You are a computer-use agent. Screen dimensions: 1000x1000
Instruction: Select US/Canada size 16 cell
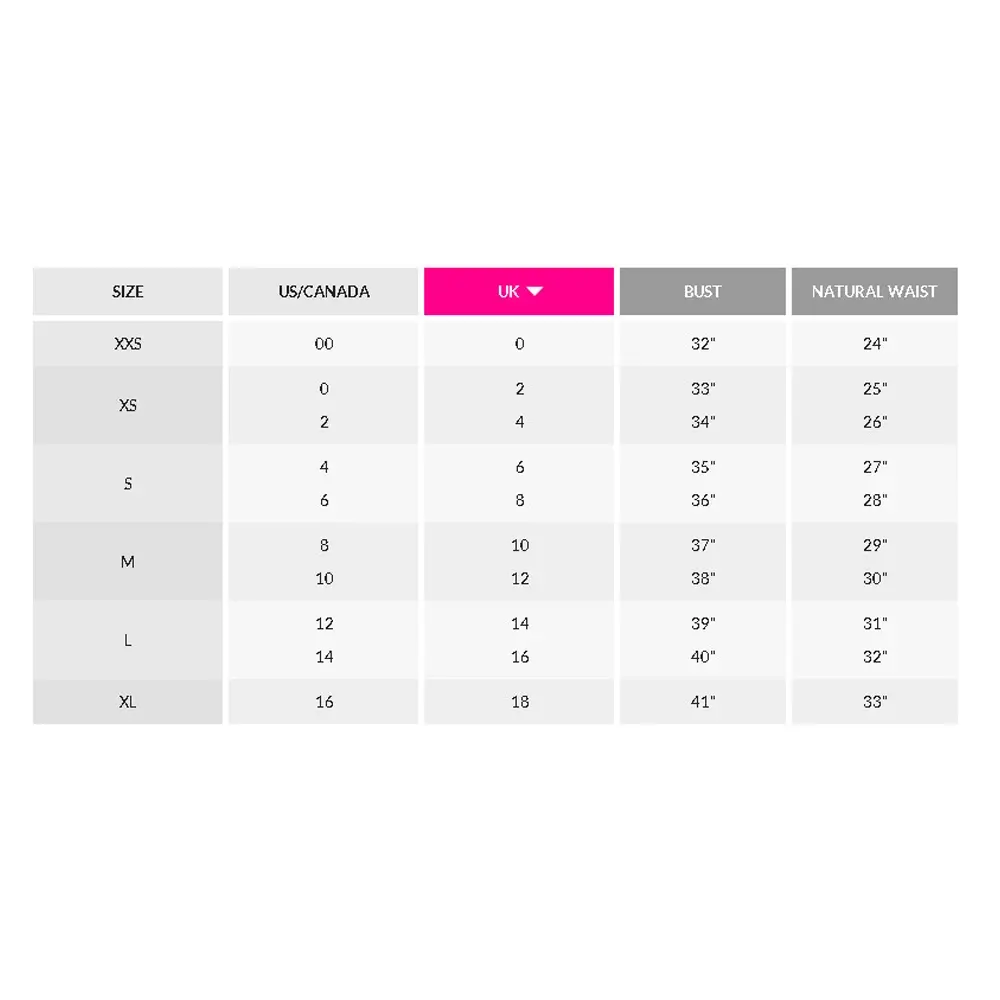[x=323, y=702]
